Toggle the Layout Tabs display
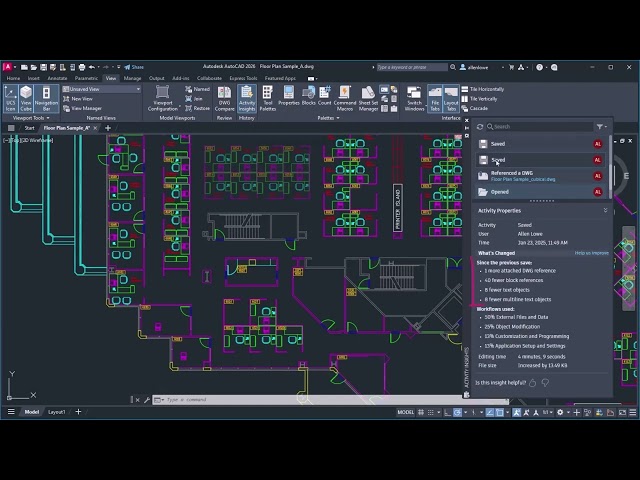Viewport: 640px width, 480px height. tap(451, 98)
